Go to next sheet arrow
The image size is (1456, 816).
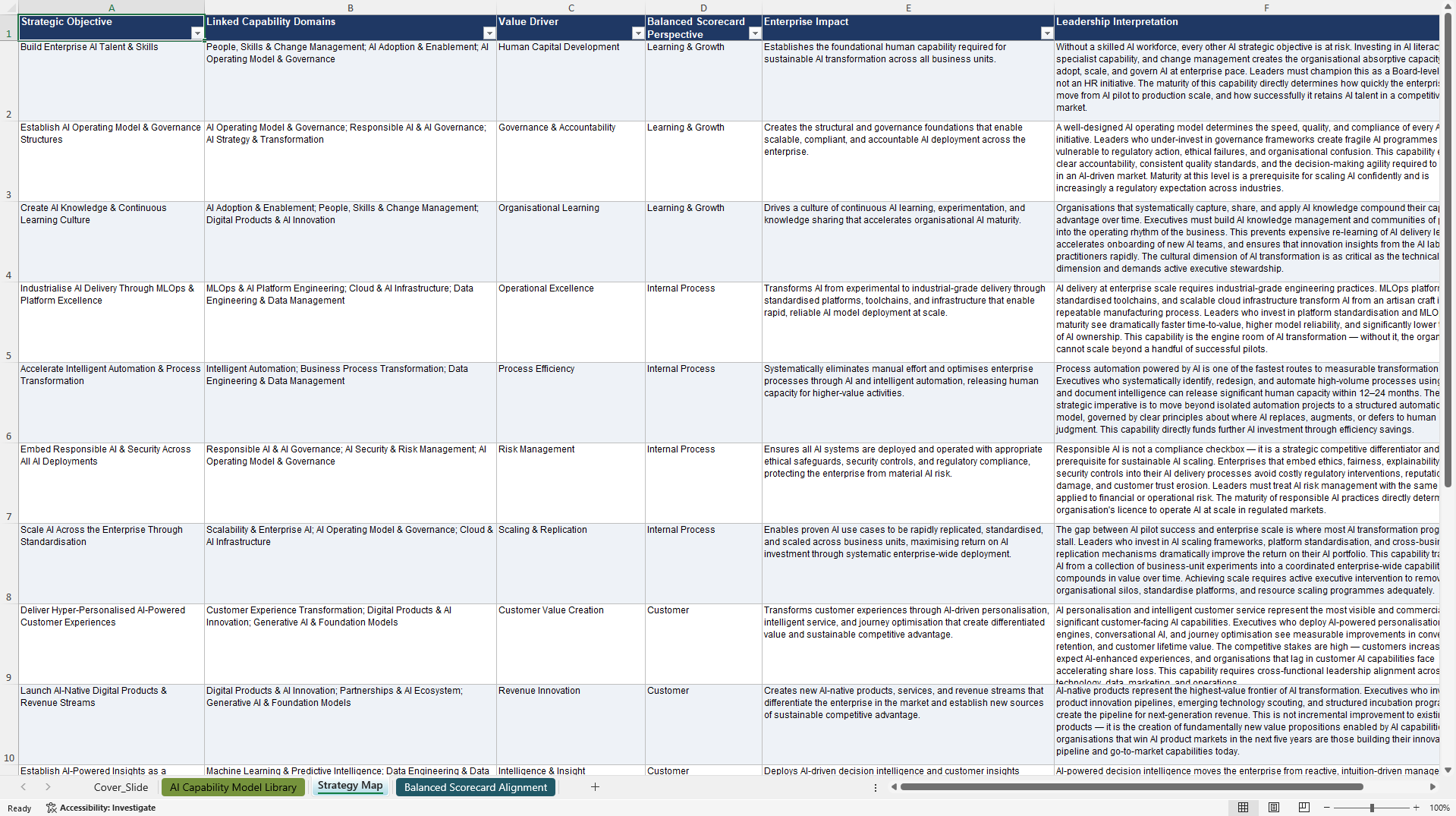pyautogui.click(x=48, y=787)
